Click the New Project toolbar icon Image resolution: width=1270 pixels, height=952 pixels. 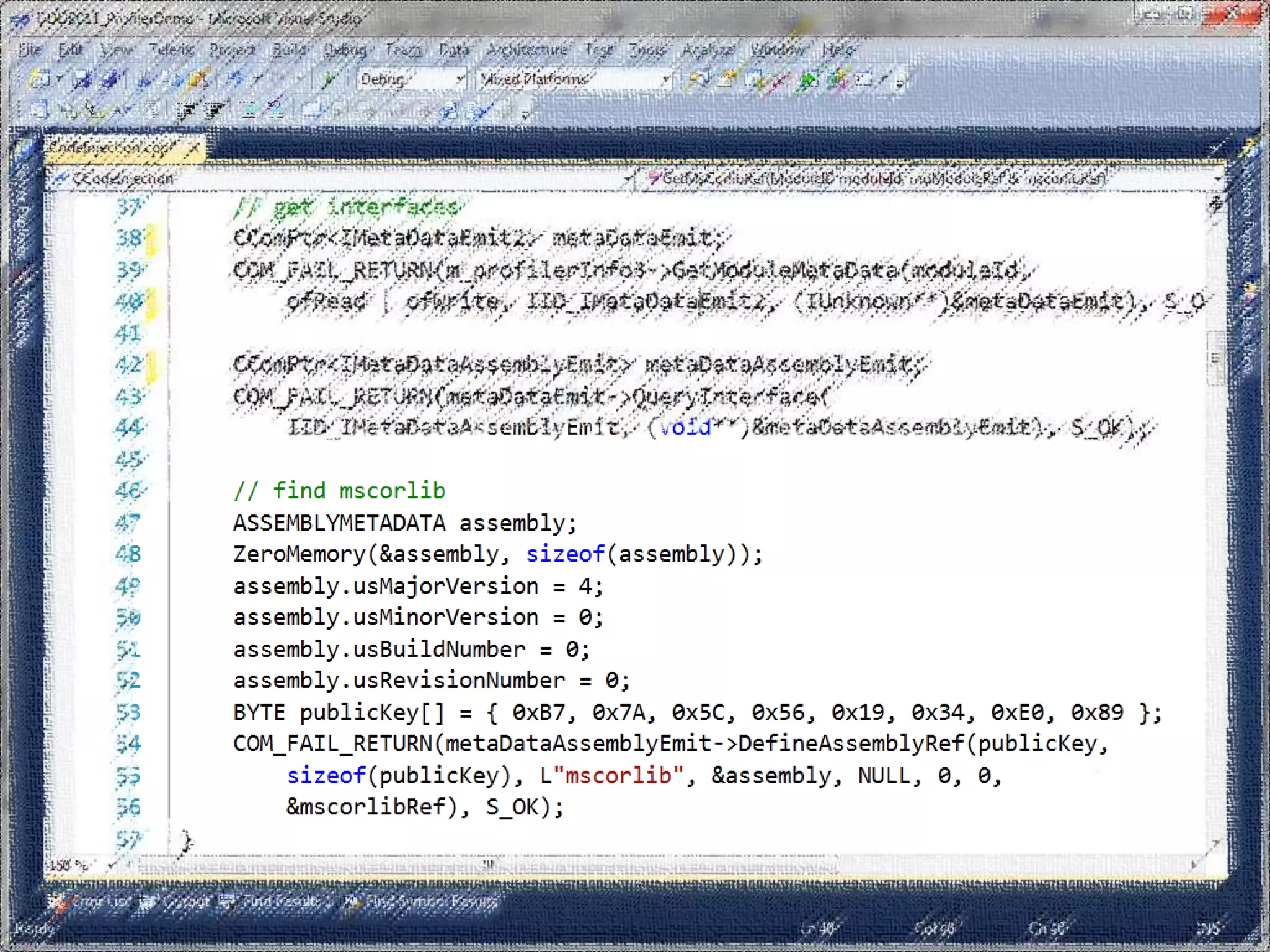pyautogui.click(x=38, y=79)
